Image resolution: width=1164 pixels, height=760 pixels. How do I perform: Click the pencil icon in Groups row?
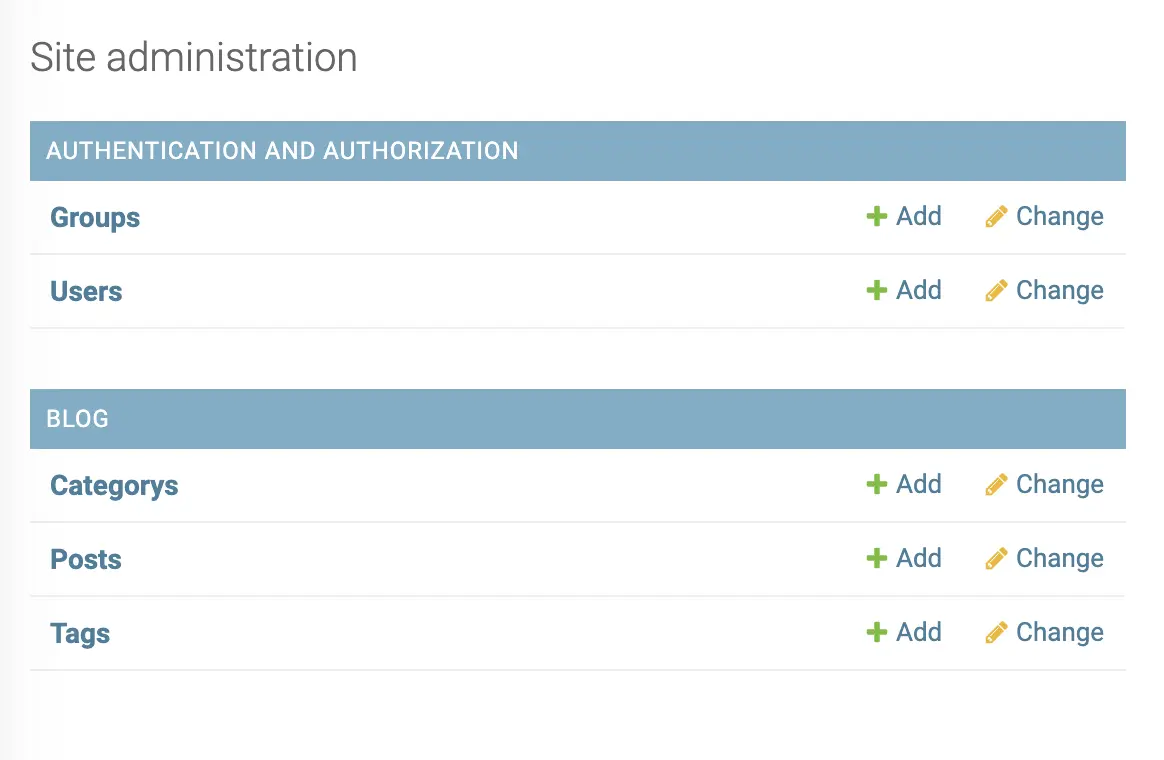coord(996,217)
